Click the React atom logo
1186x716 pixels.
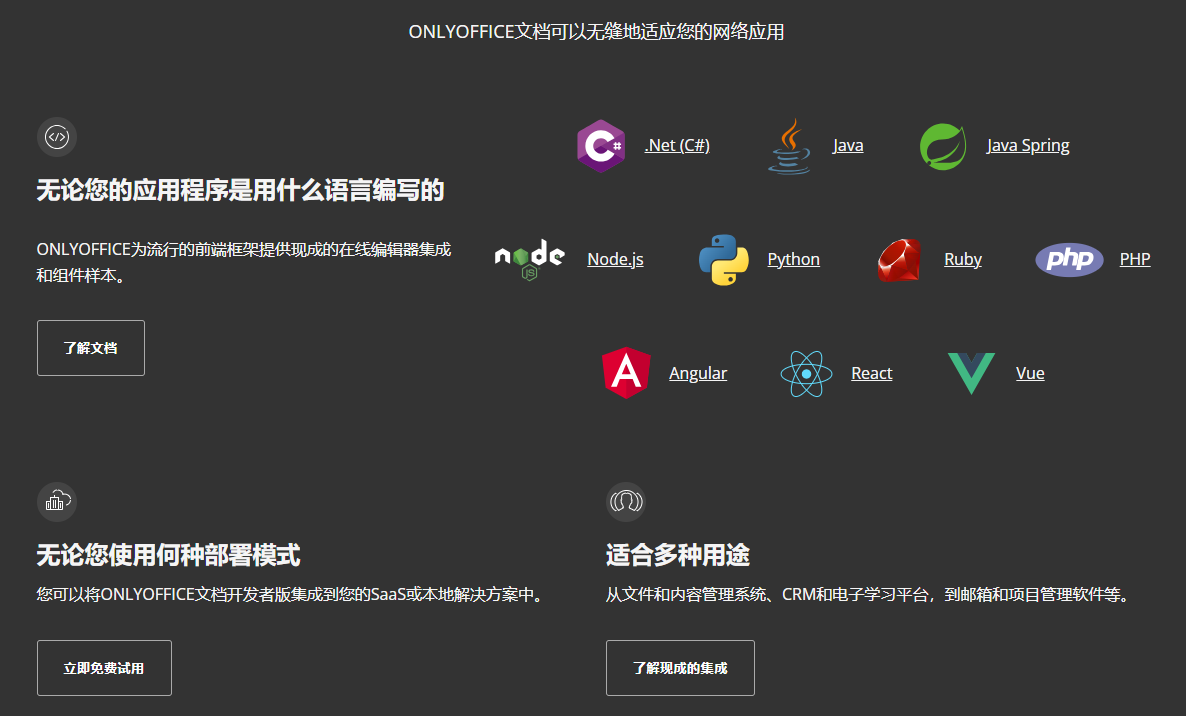point(806,373)
